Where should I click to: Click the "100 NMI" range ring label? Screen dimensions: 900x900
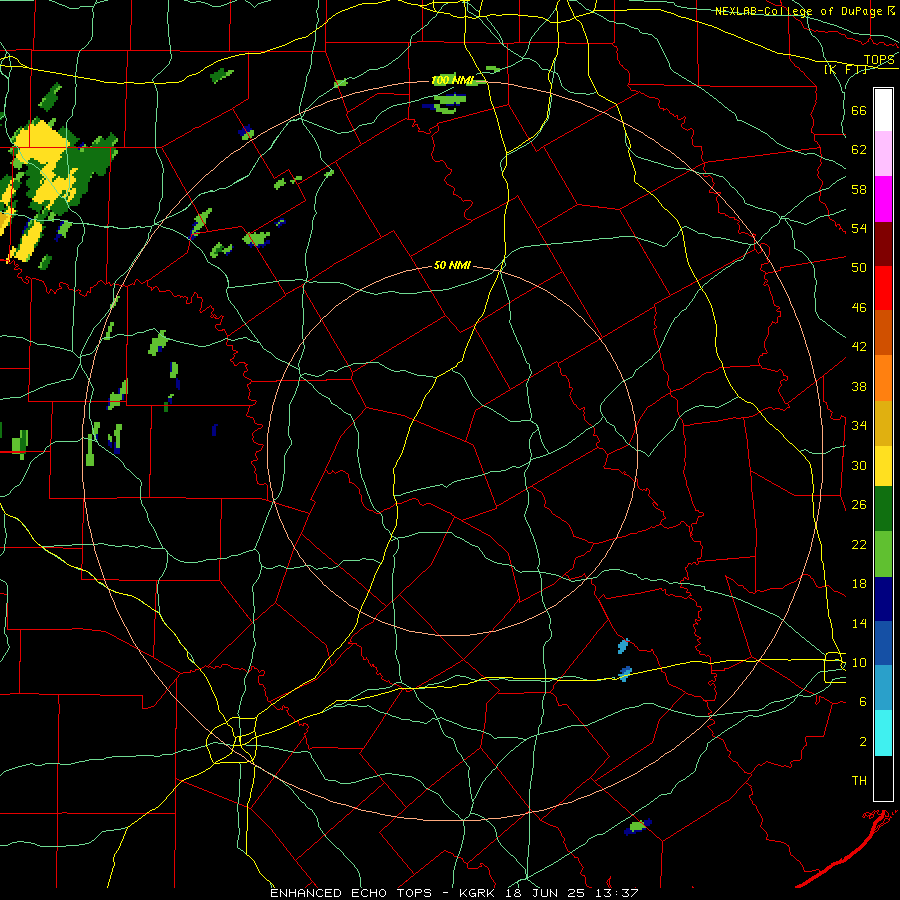[x=452, y=80]
